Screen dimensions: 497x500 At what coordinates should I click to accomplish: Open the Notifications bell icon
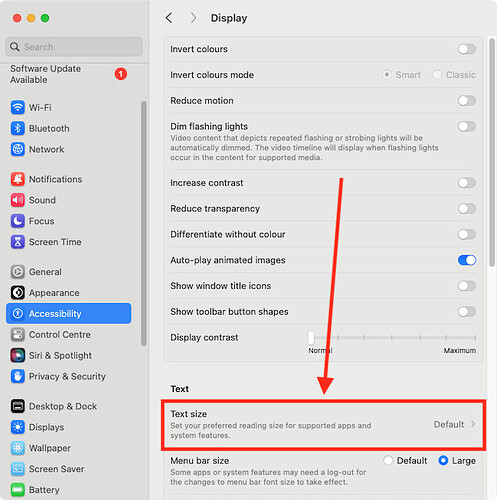(17, 179)
